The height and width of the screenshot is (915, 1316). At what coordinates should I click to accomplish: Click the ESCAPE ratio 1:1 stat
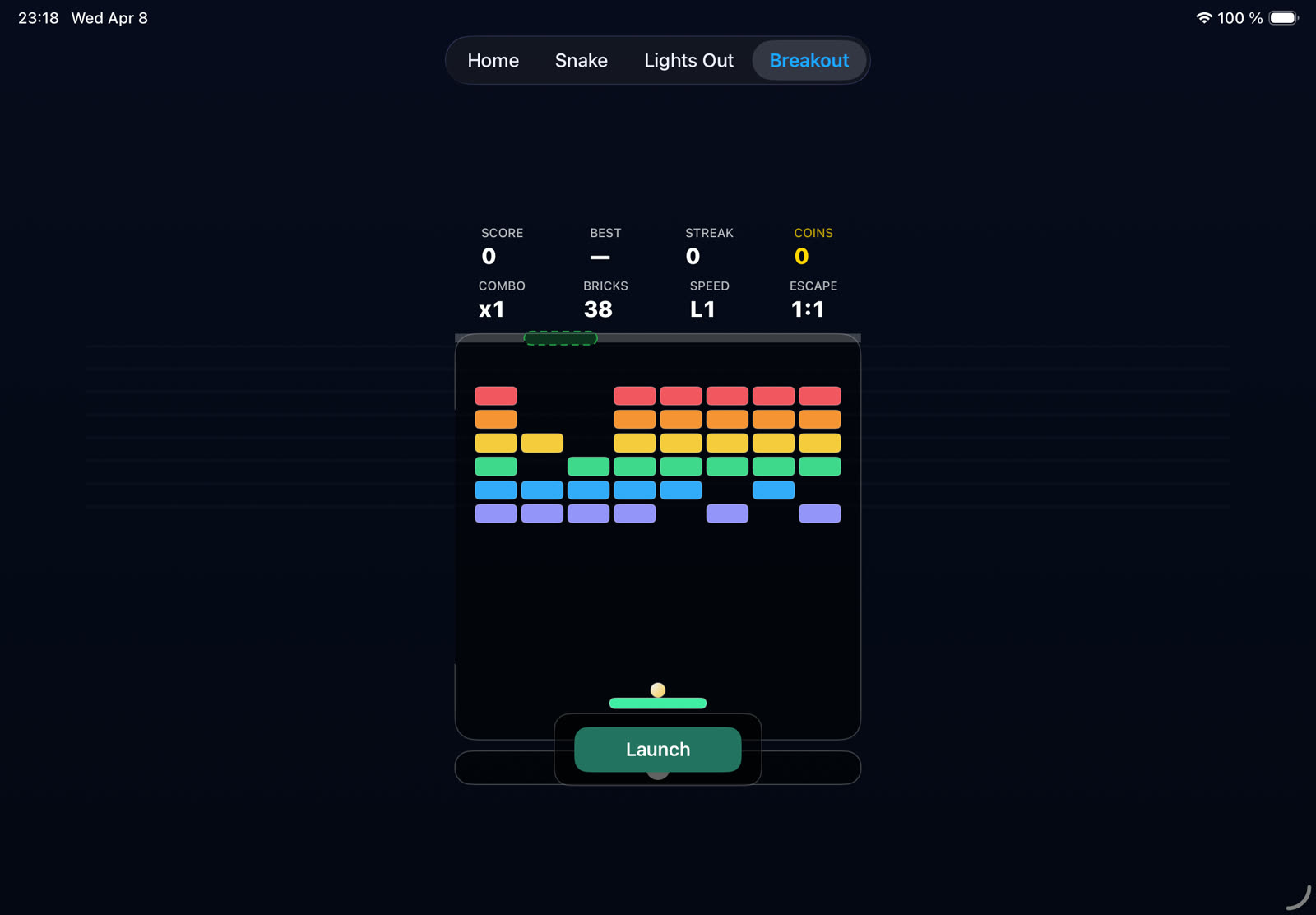[x=808, y=309]
